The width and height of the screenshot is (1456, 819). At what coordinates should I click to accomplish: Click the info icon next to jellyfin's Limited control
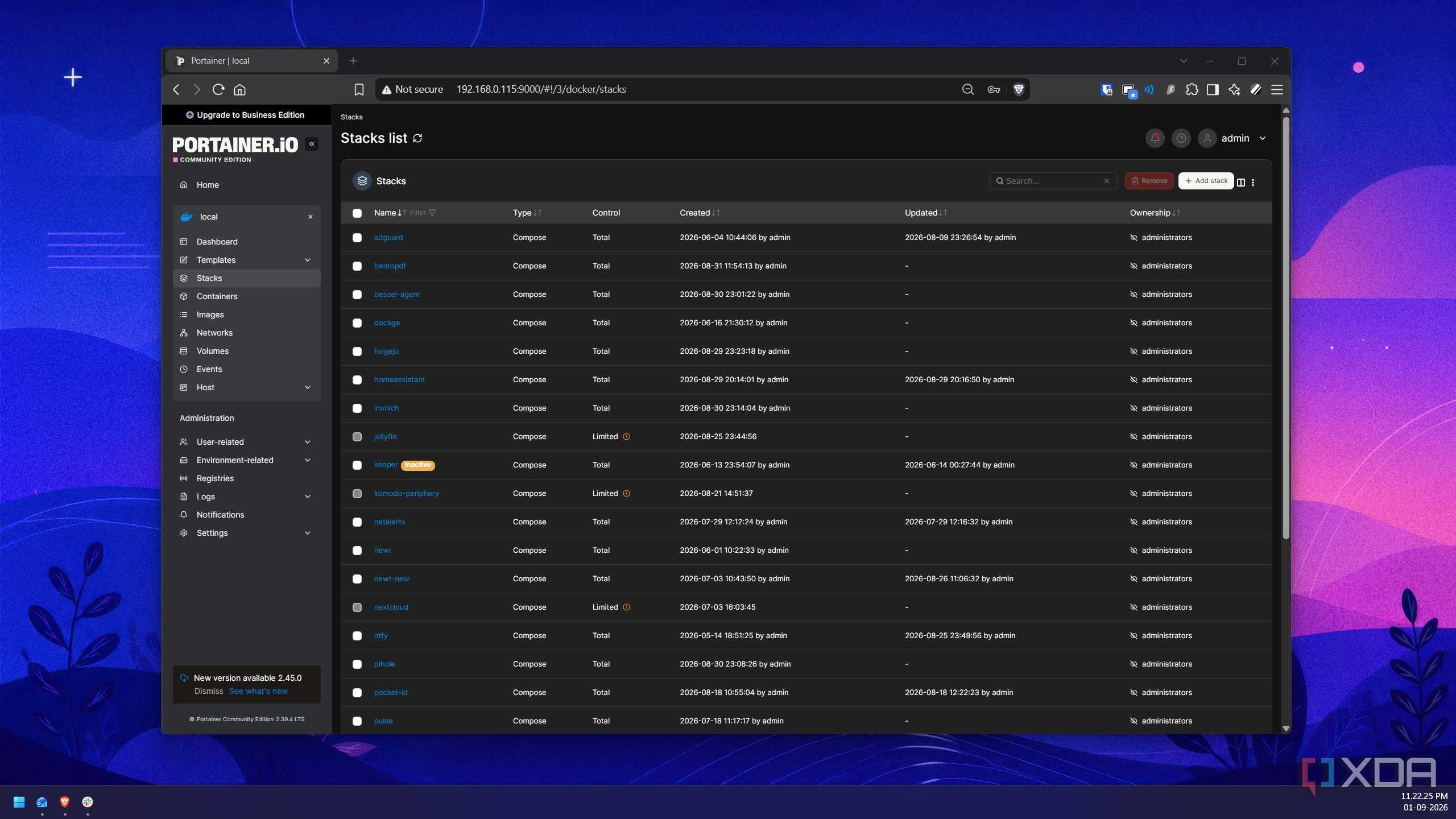click(626, 437)
